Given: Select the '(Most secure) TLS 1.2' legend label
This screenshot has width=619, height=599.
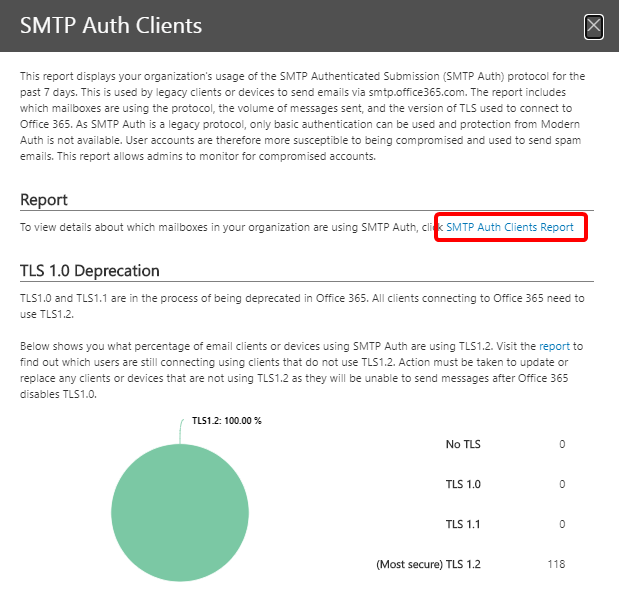Looking at the screenshot, I should point(428,564).
